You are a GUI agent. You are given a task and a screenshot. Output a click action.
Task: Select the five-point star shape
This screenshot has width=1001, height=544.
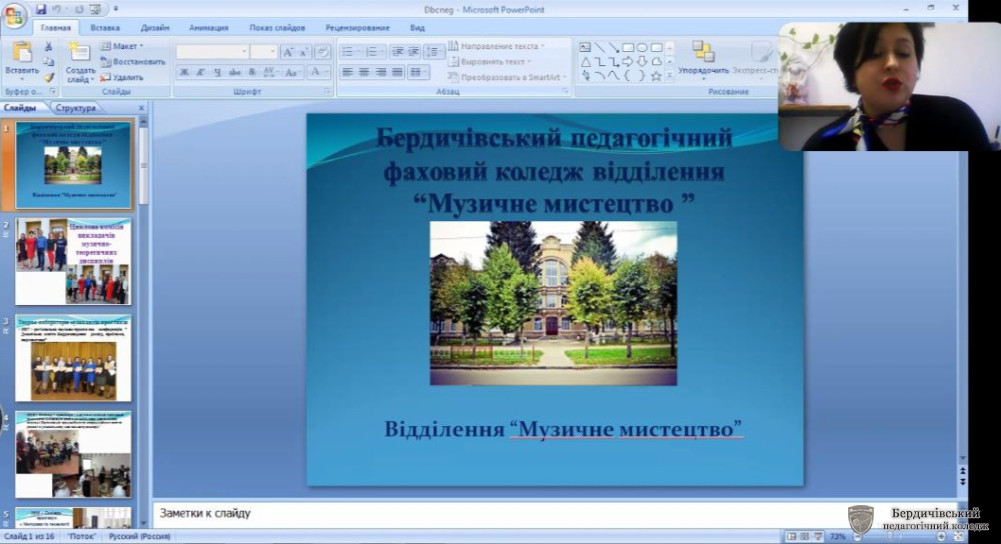(x=656, y=76)
